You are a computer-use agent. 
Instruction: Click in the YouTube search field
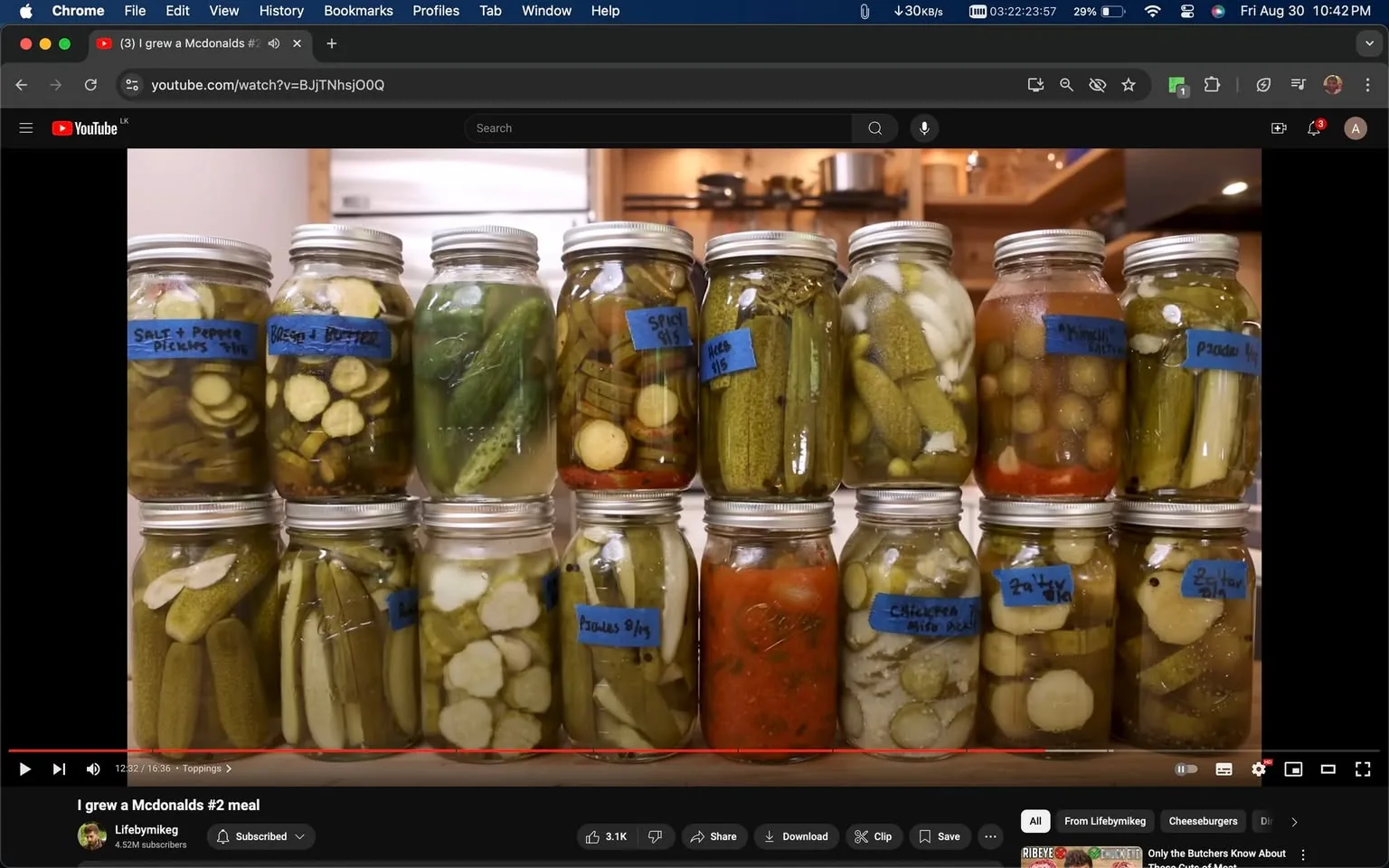click(658, 127)
